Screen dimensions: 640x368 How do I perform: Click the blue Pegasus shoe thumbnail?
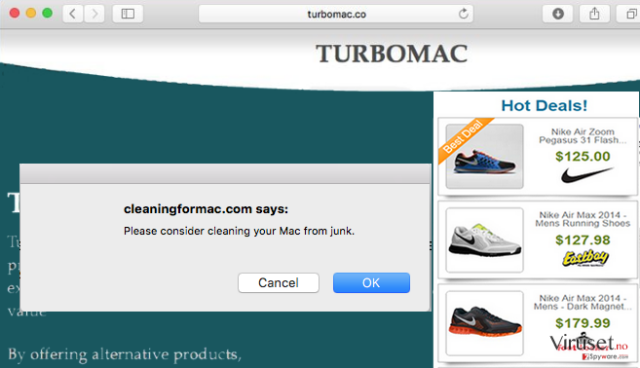coord(484,157)
